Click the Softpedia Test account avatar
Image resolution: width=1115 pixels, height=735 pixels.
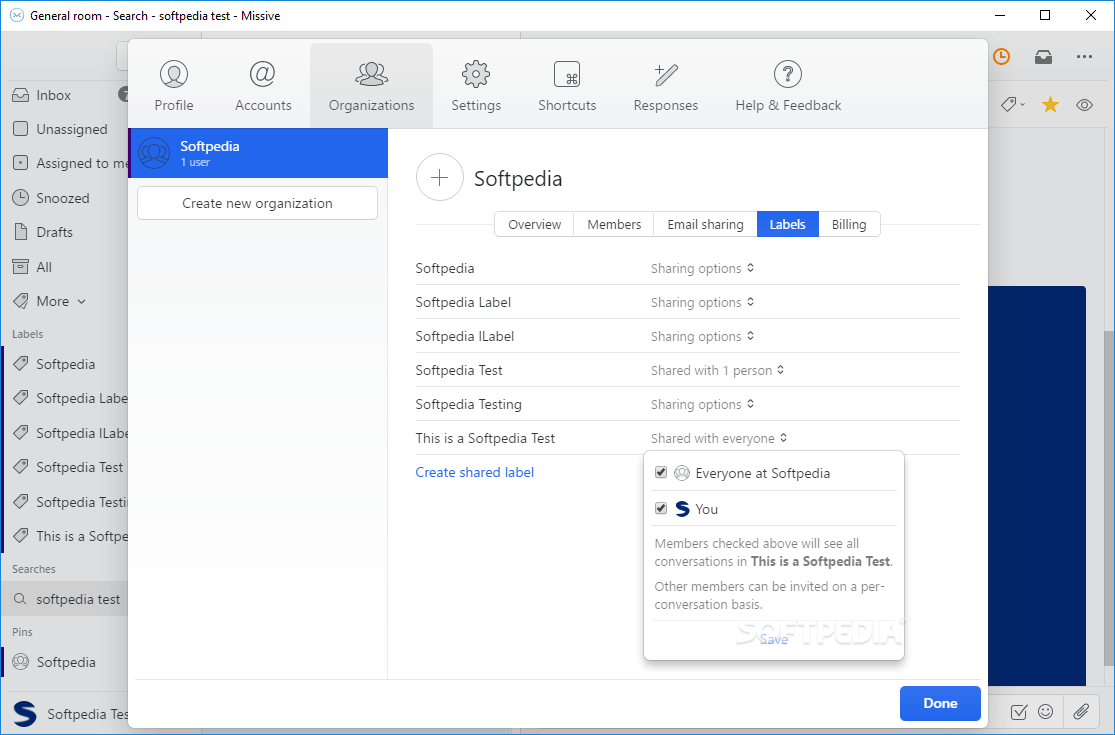[25, 714]
